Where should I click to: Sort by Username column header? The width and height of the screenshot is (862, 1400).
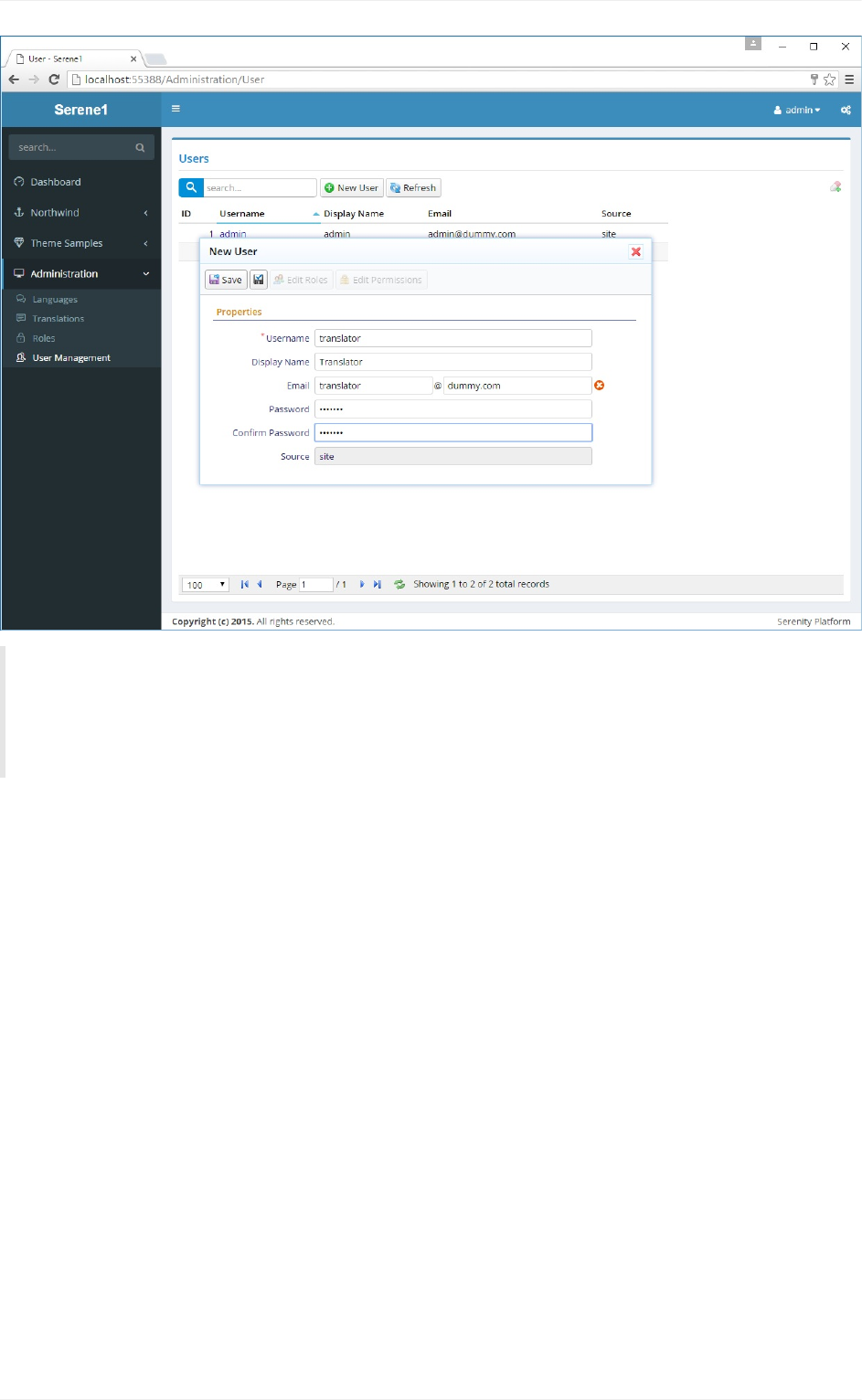[x=242, y=214]
